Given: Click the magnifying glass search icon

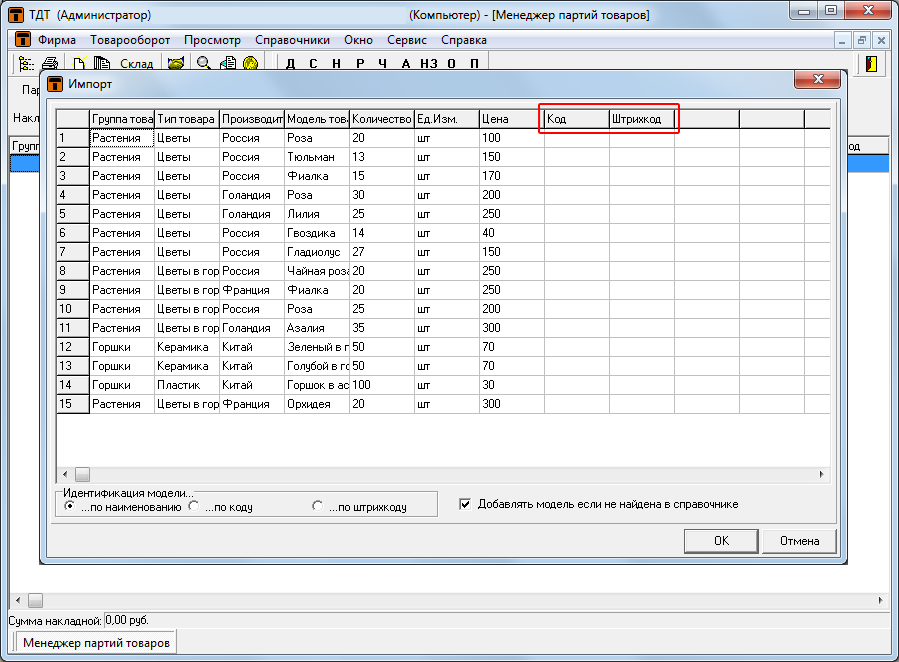Looking at the screenshot, I should pyautogui.click(x=204, y=63).
